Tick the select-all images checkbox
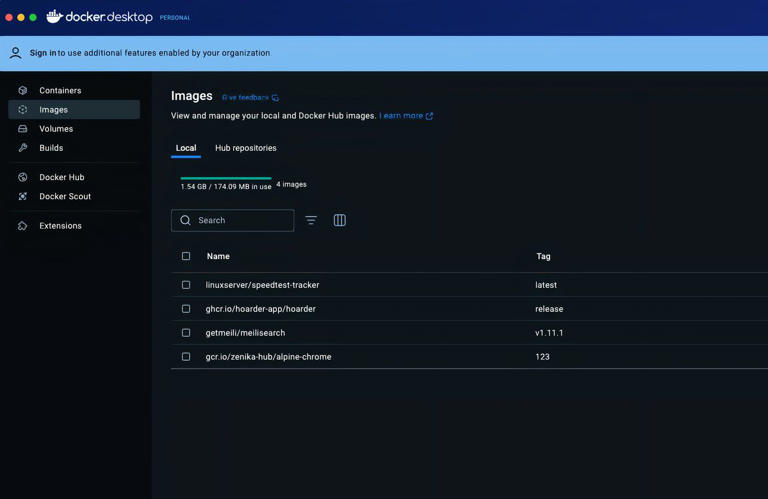This screenshot has width=768, height=499. point(186,256)
